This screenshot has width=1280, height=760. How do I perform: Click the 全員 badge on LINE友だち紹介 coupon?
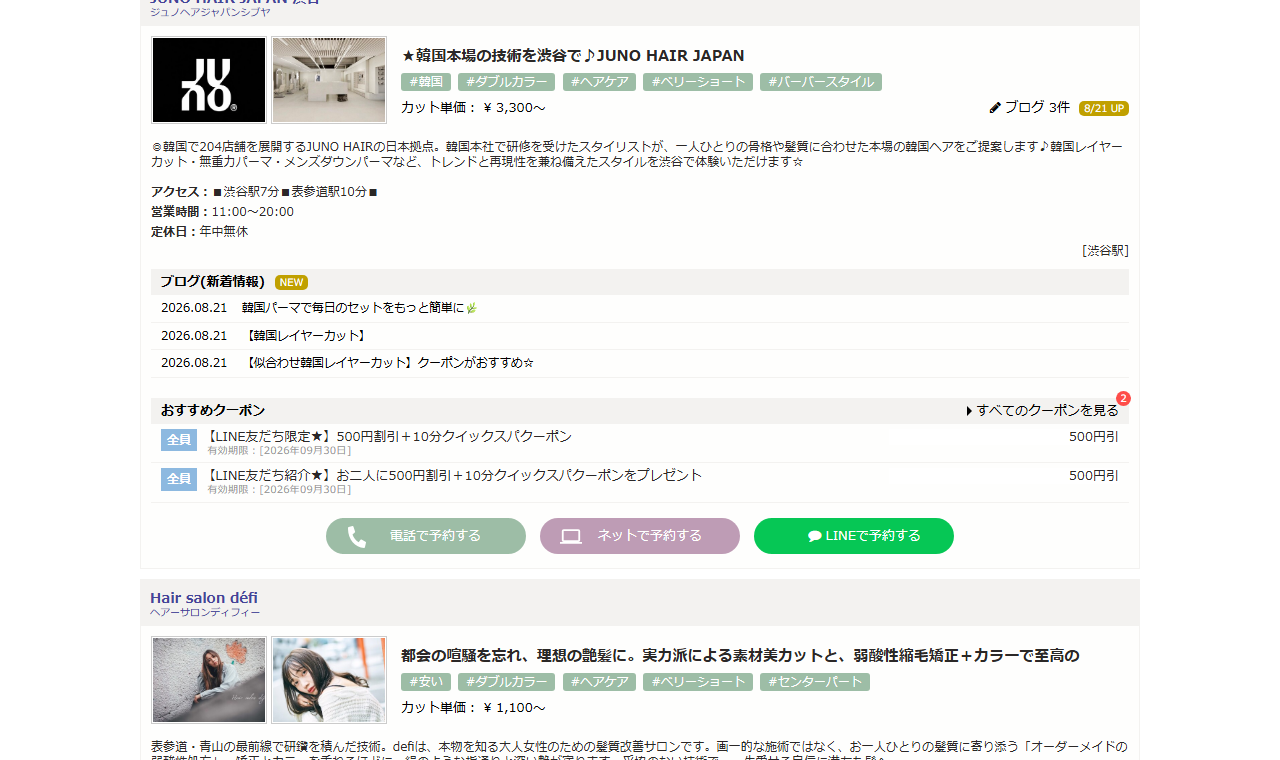pyautogui.click(x=179, y=479)
